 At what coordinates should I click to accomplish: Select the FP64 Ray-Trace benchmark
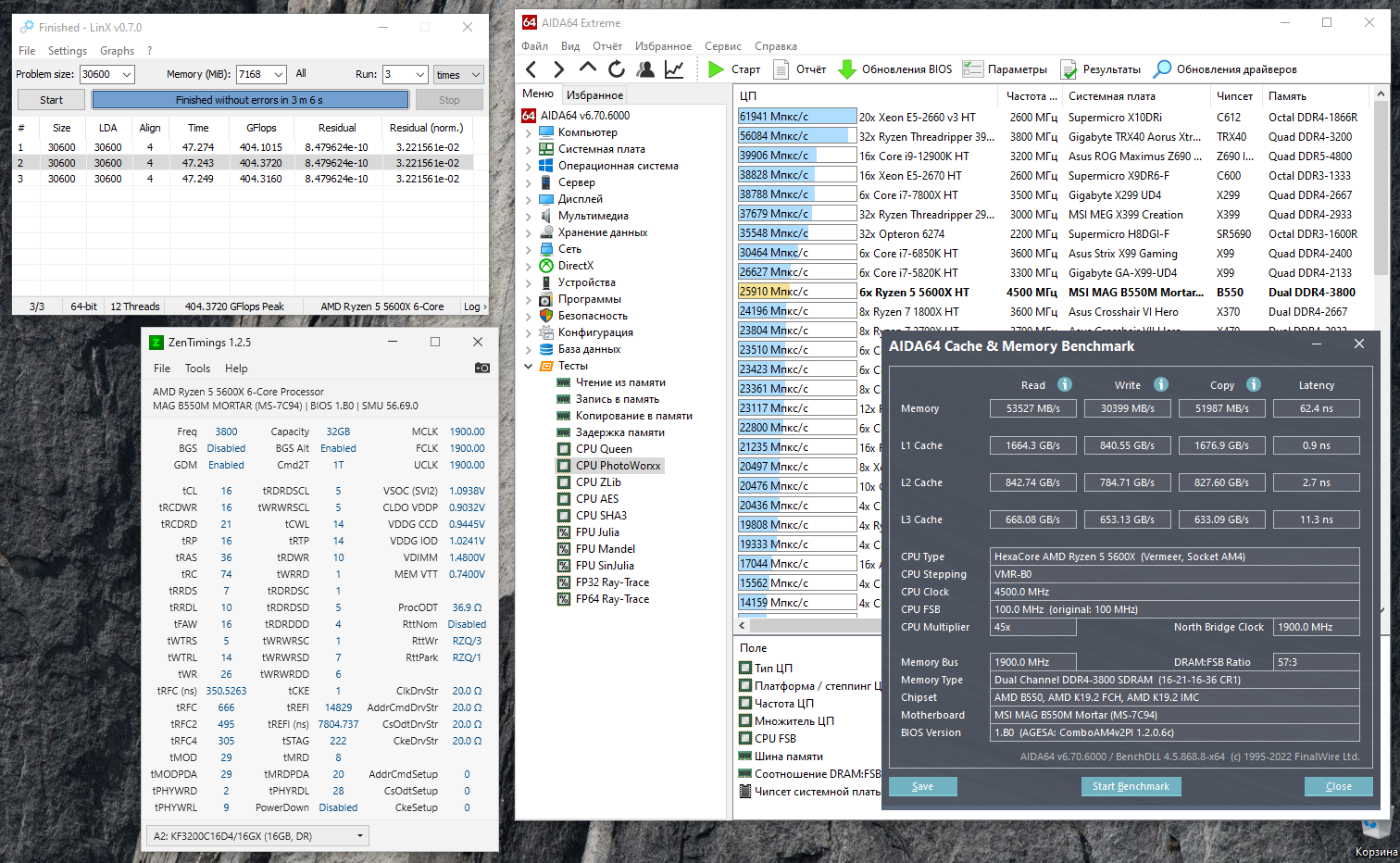pyautogui.click(x=612, y=599)
